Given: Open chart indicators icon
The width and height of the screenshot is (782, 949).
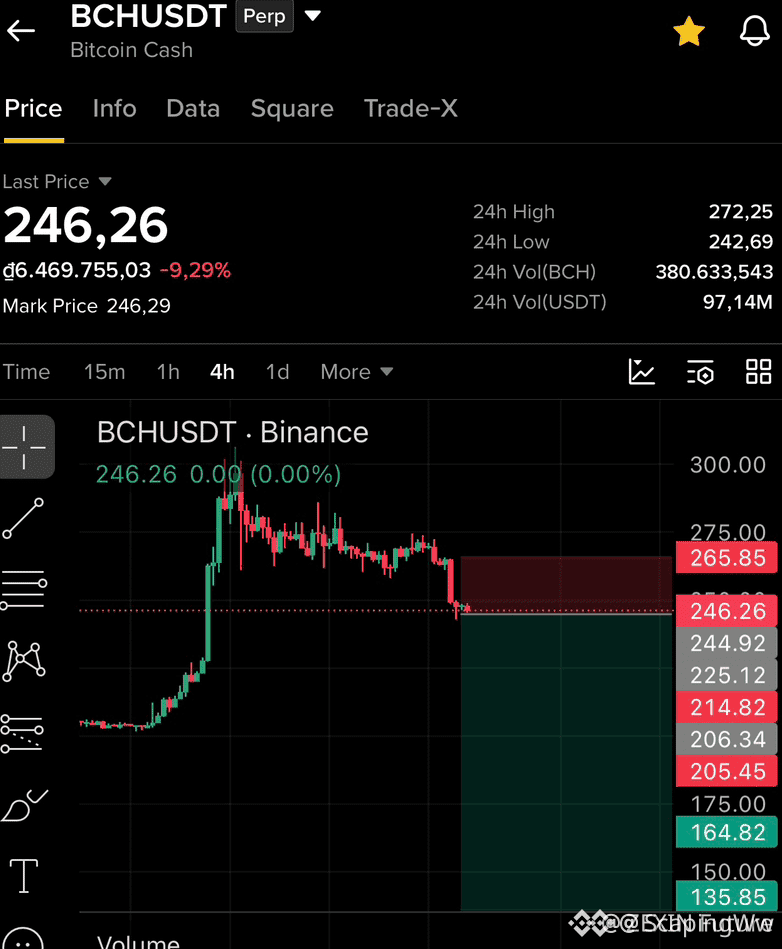Looking at the screenshot, I should [x=642, y=372].
